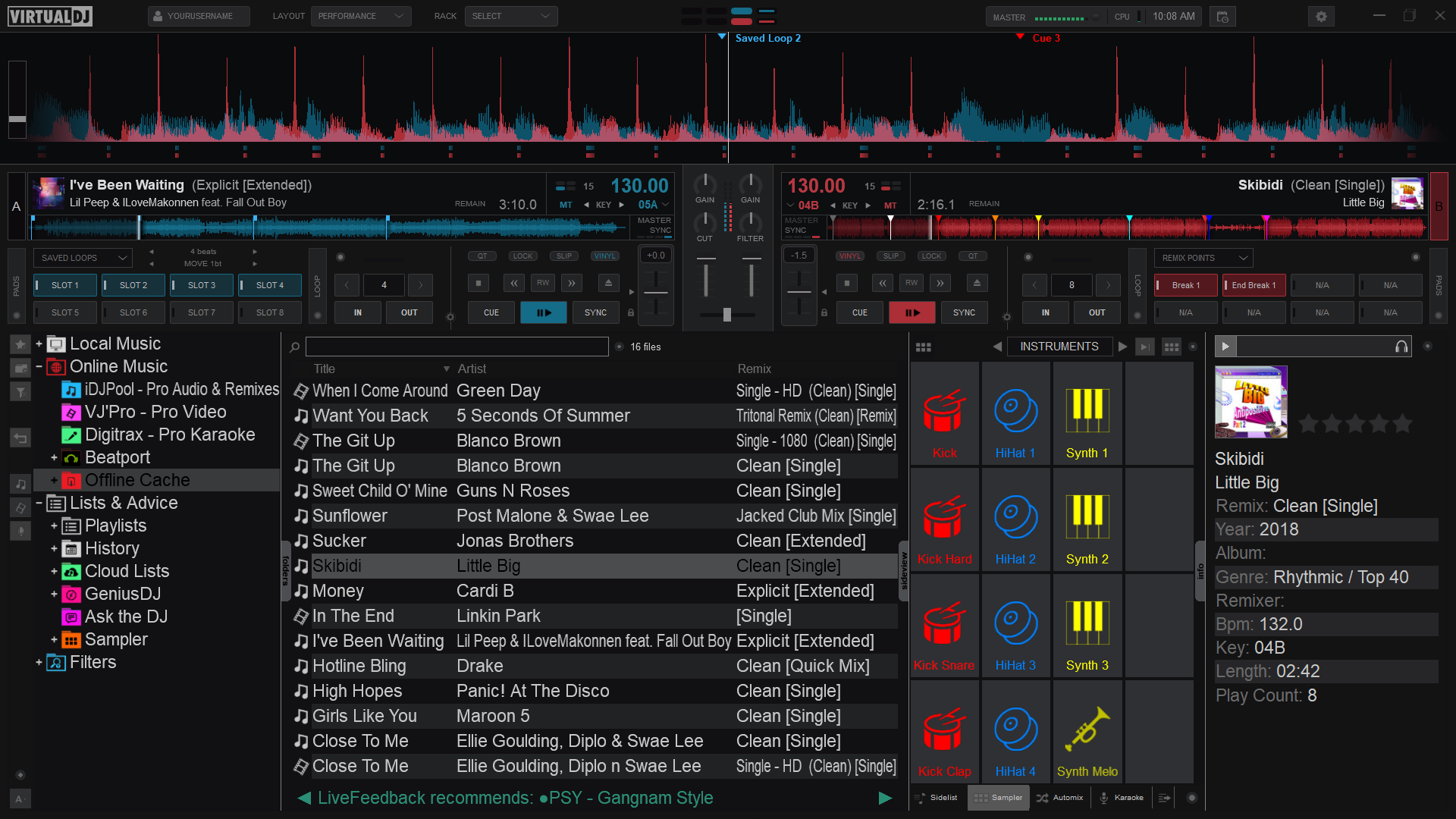Toggle VINYL mode on left deck
1456x819 pixels.
[604, 256]
